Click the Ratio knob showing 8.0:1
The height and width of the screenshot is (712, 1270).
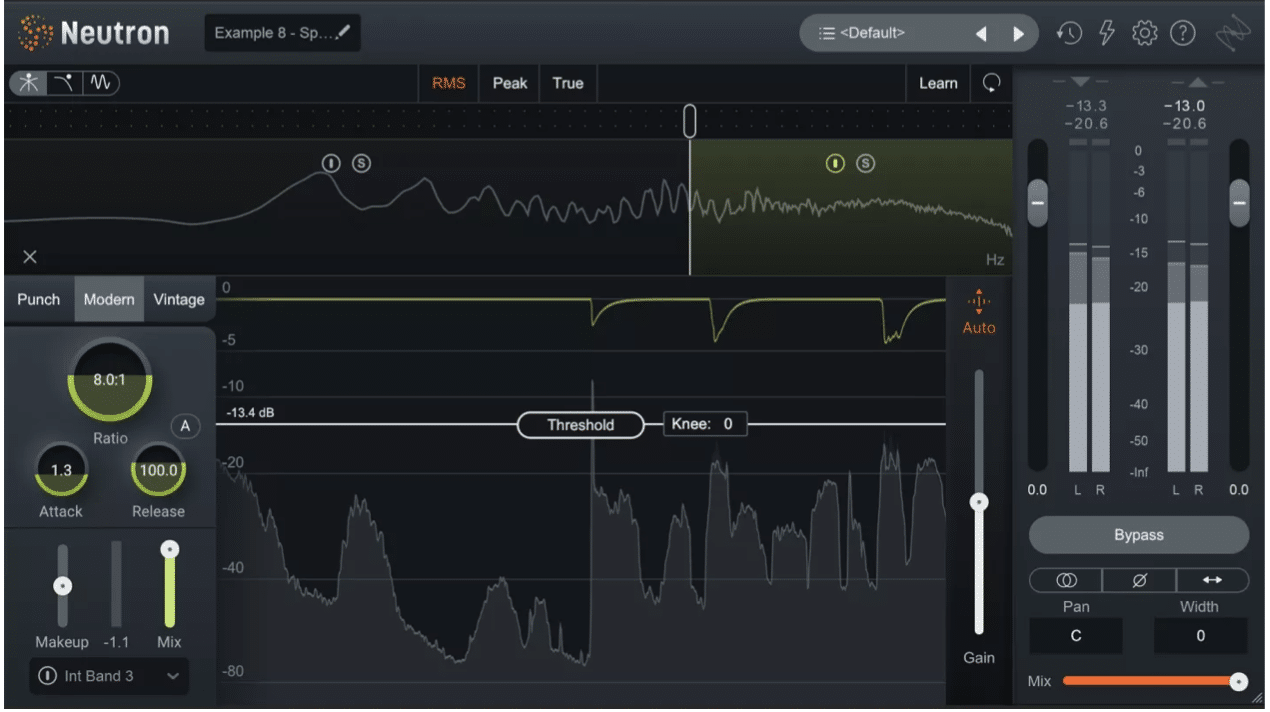point(110,380)
